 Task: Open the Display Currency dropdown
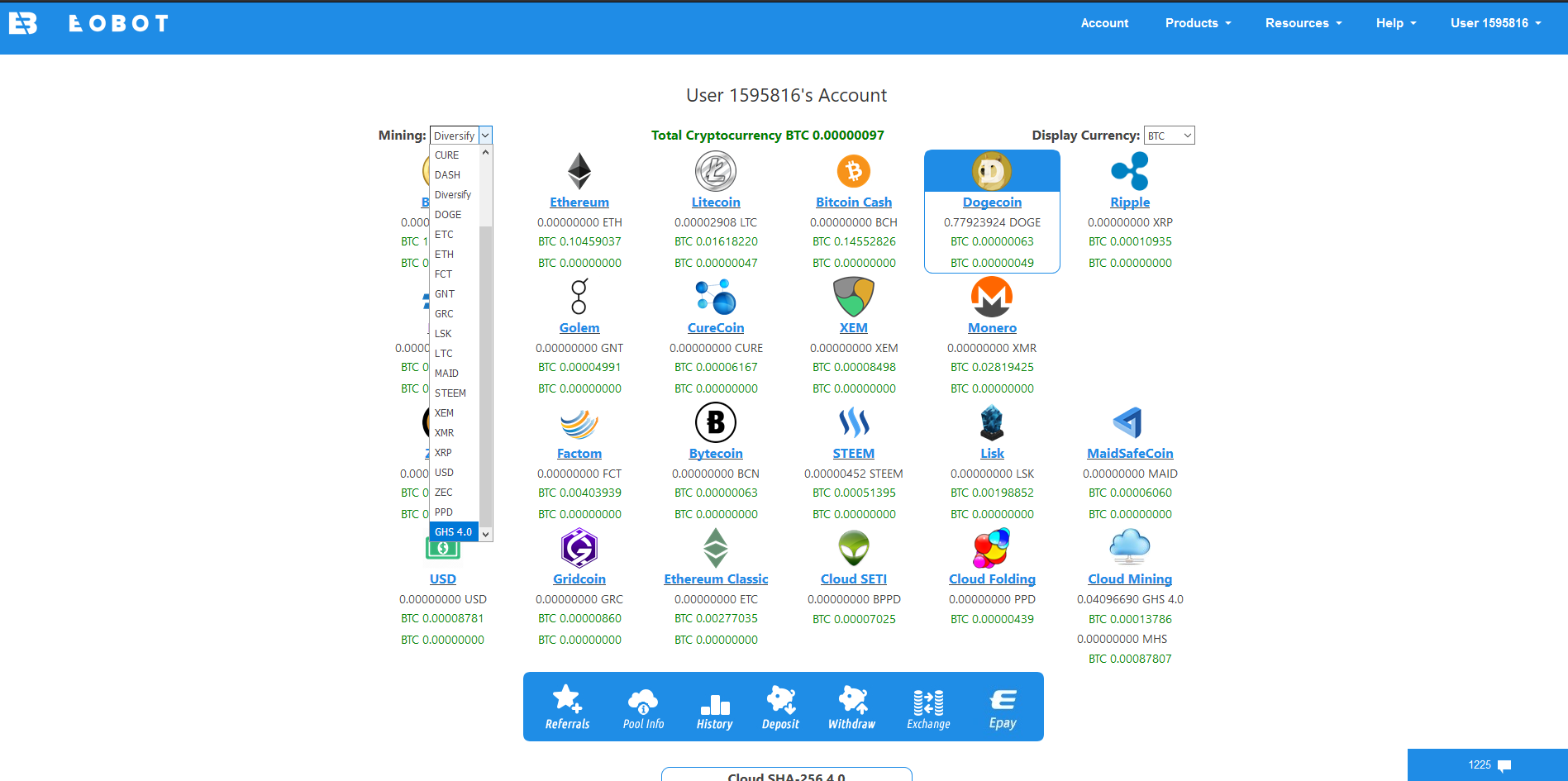tap(1169, 136)
